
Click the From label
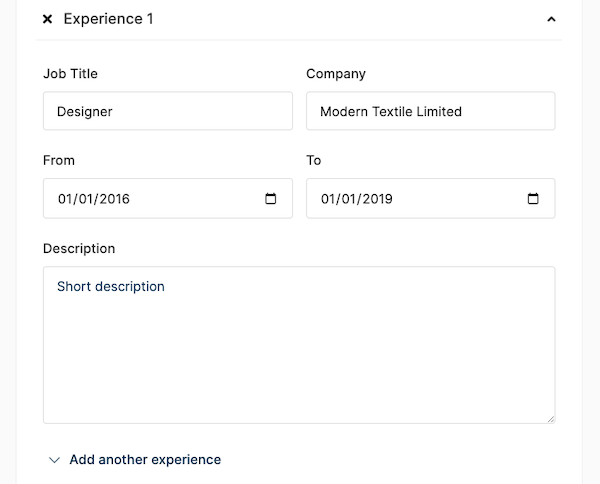tap(59, 160)
